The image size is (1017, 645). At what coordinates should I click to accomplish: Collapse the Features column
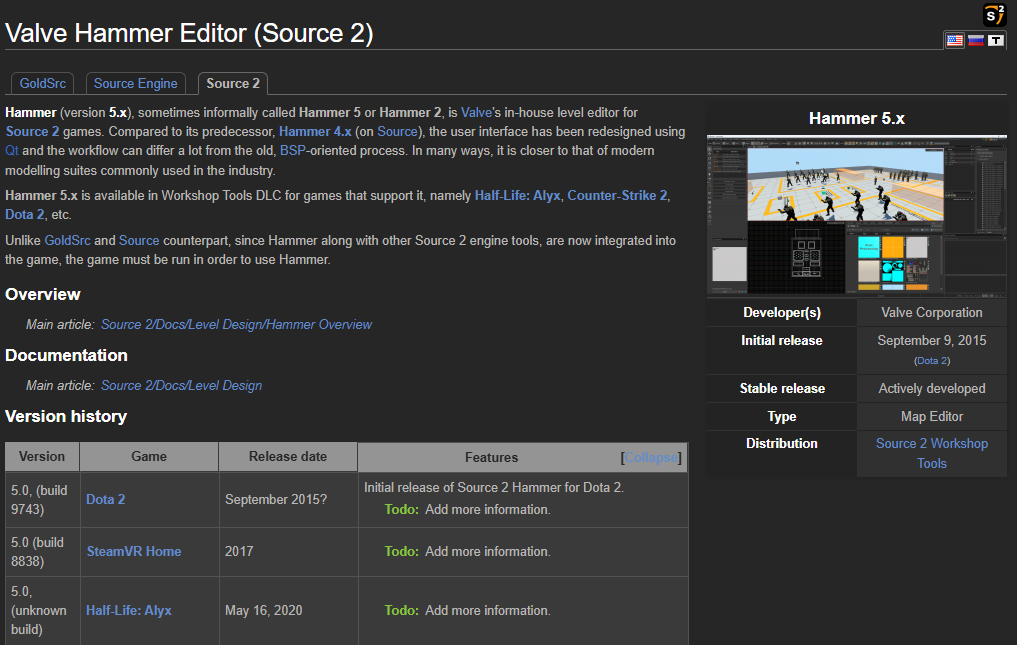pos(651,457)
